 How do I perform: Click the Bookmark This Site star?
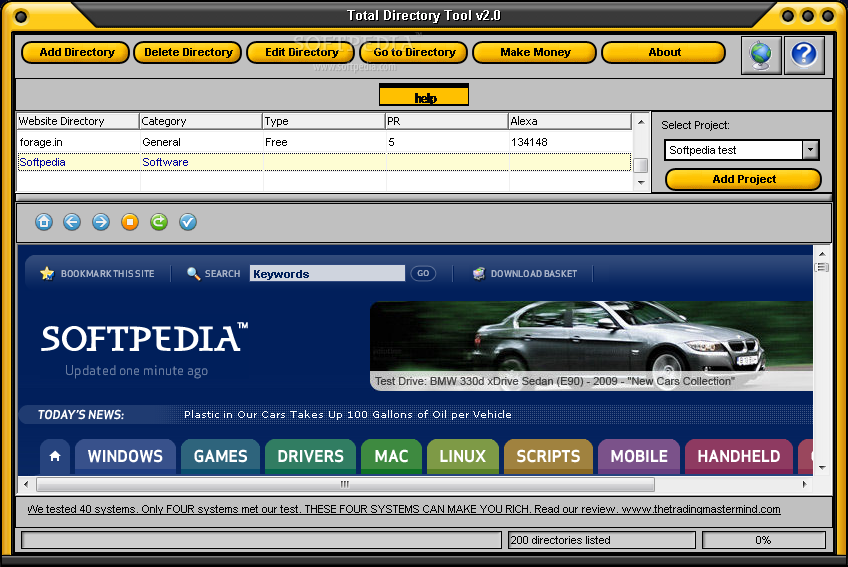click(x=47, y=273)
